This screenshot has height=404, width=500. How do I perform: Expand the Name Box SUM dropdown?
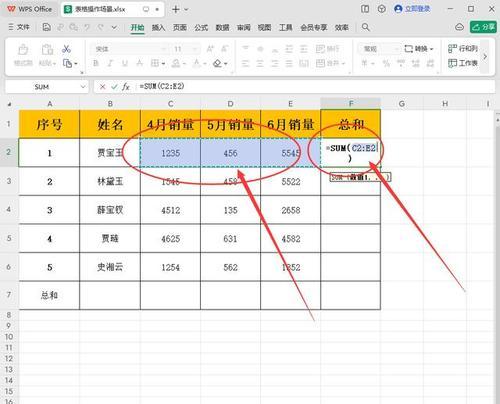[83, 87]
